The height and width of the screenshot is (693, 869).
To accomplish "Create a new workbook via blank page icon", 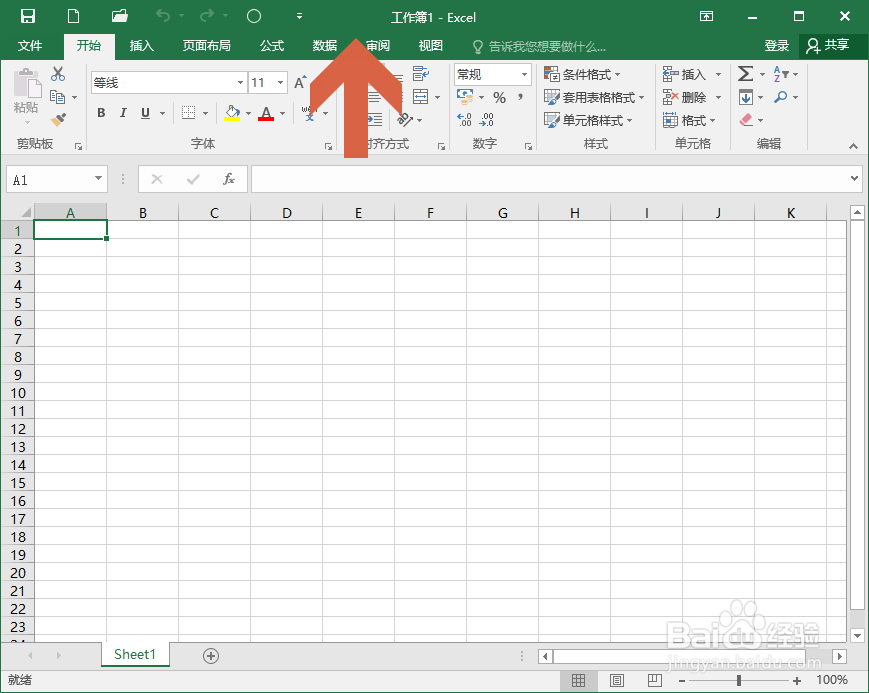I will [x=73, y=16].
